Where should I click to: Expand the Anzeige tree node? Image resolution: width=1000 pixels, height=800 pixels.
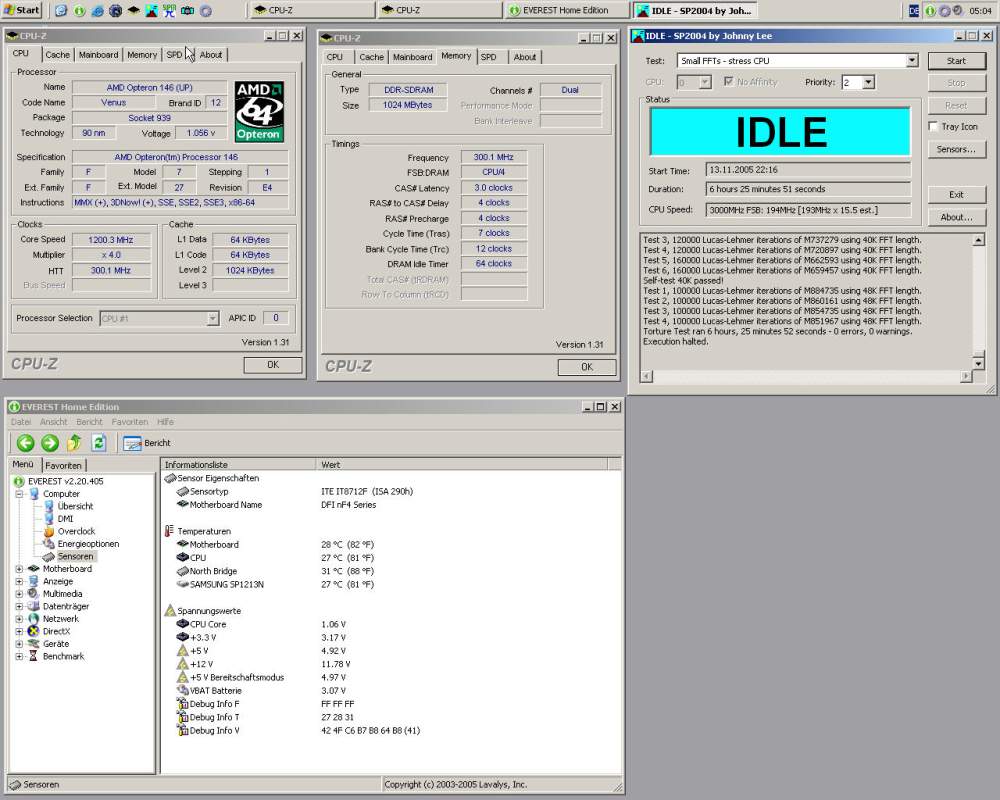(x=19, y=581)
